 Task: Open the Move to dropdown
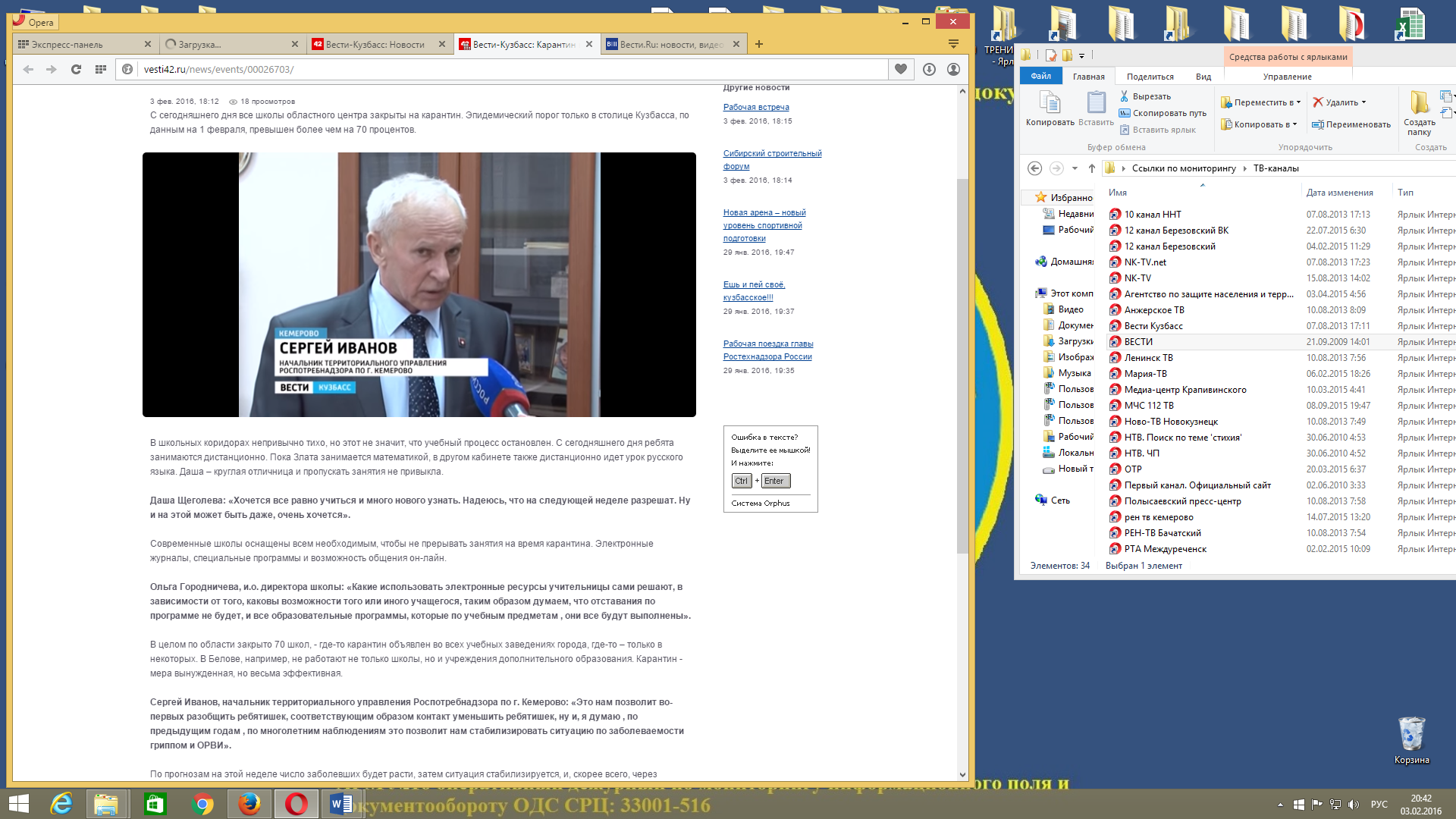click(1260, 102)
